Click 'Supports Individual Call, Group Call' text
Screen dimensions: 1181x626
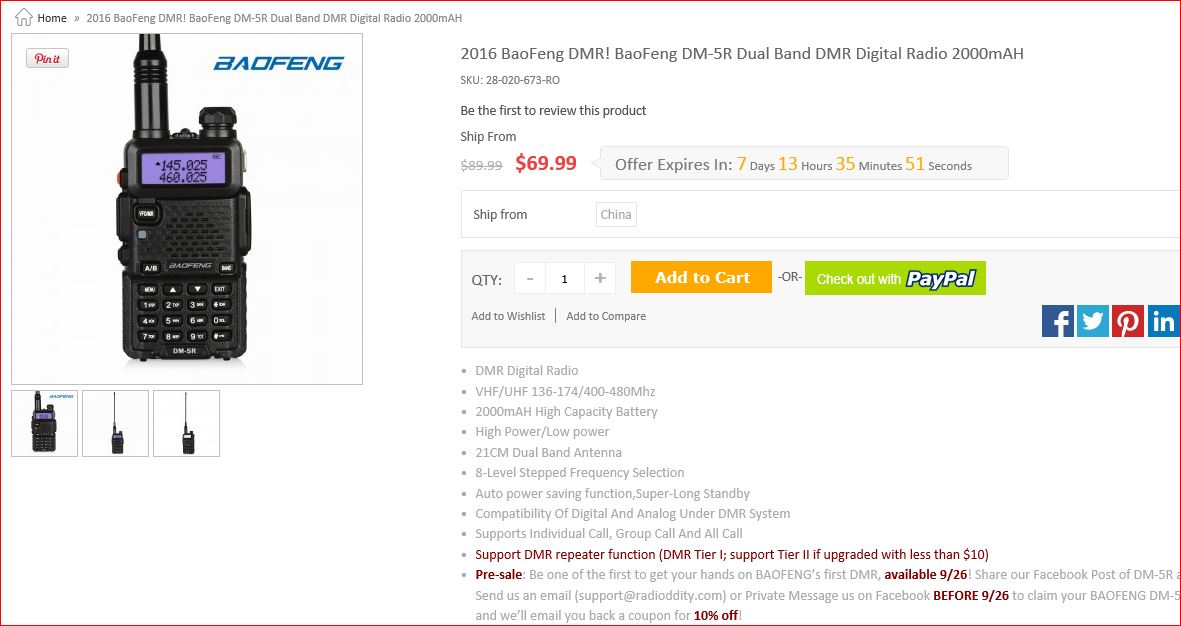[609, 534]
